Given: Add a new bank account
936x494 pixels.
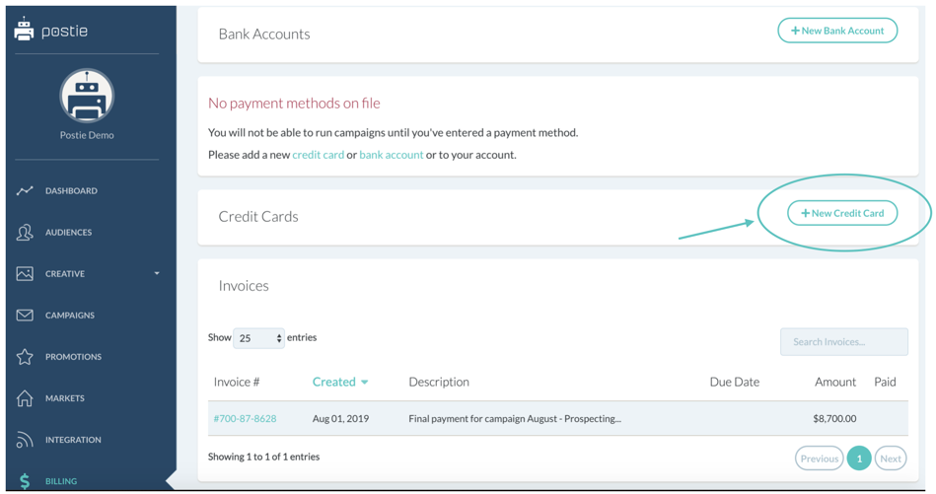Looking at the screenshot, I should pos(837,30).
